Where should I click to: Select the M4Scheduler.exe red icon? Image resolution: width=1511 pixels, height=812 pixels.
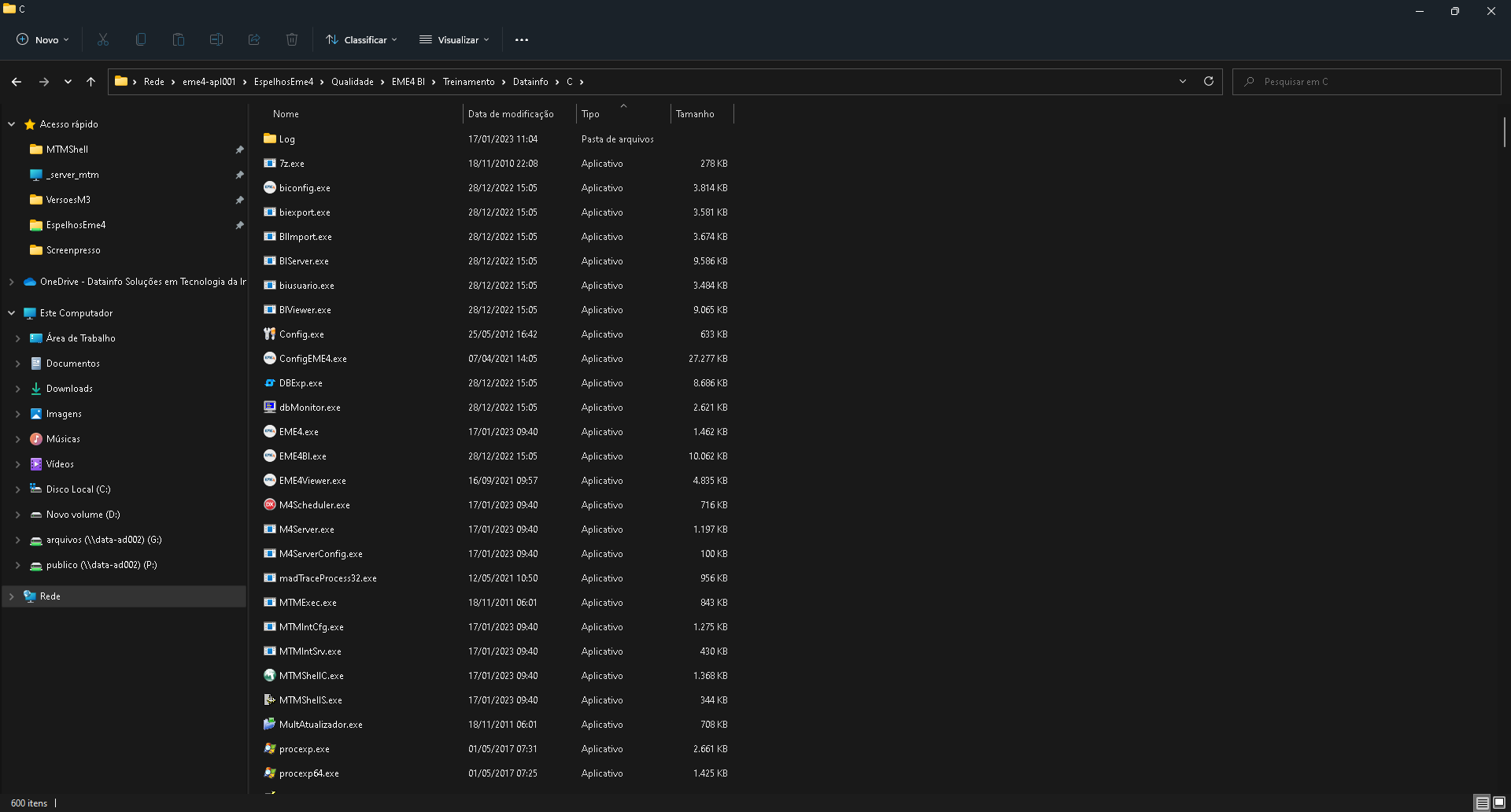(270, 504)
